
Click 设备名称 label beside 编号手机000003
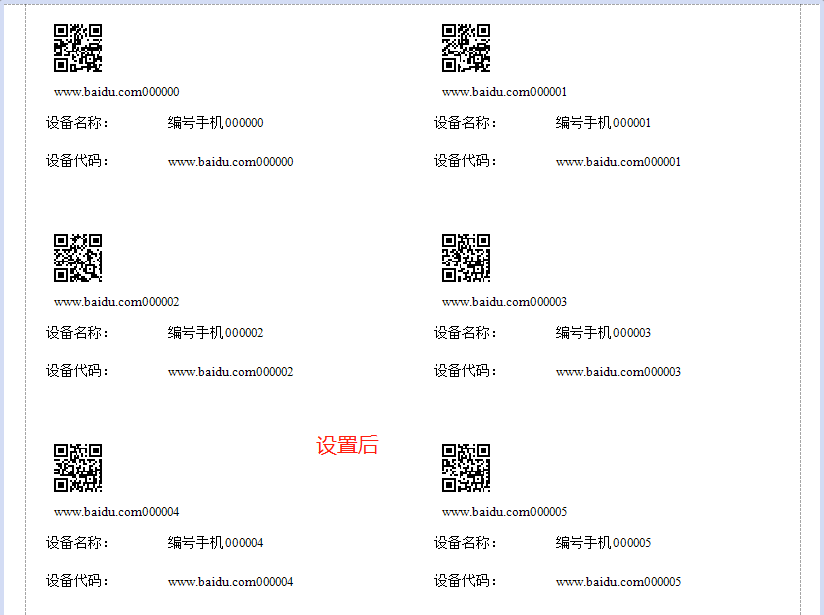(465, 332)
